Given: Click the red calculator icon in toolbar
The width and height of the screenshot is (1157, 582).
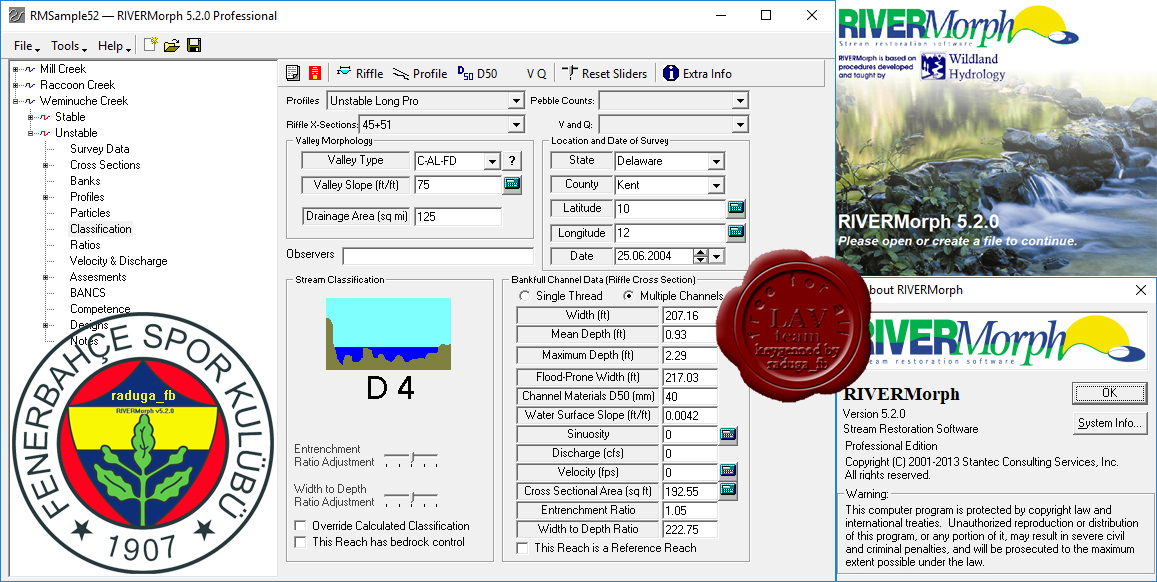Looking at the screenshot, I should [x=315, y=73].
